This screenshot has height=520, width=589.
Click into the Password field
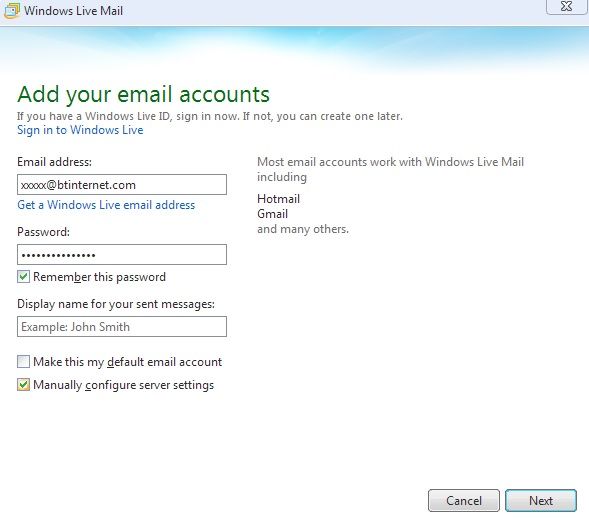click(122, 255)
